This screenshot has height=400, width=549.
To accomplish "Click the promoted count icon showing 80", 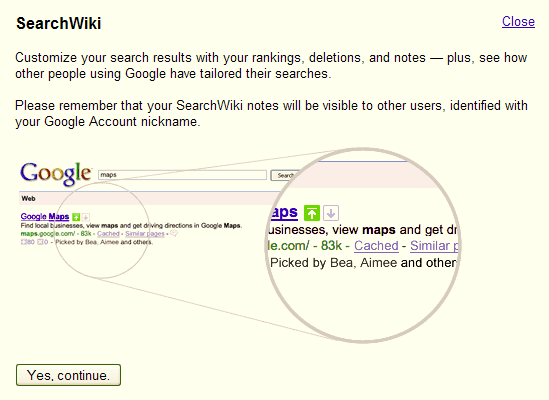I will (x=28, y=242).
